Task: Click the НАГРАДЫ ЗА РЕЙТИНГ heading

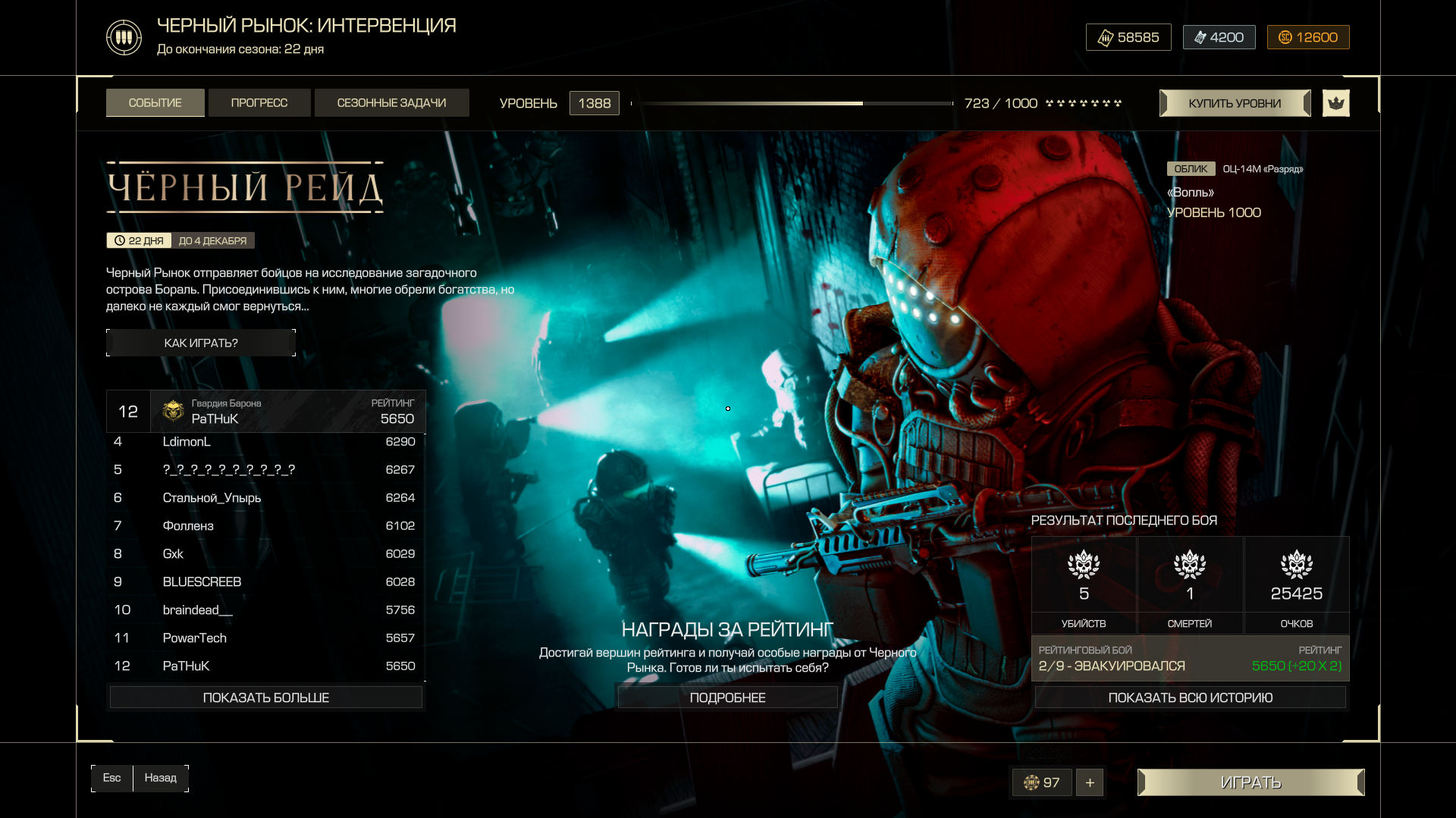Action: [727, 629]
